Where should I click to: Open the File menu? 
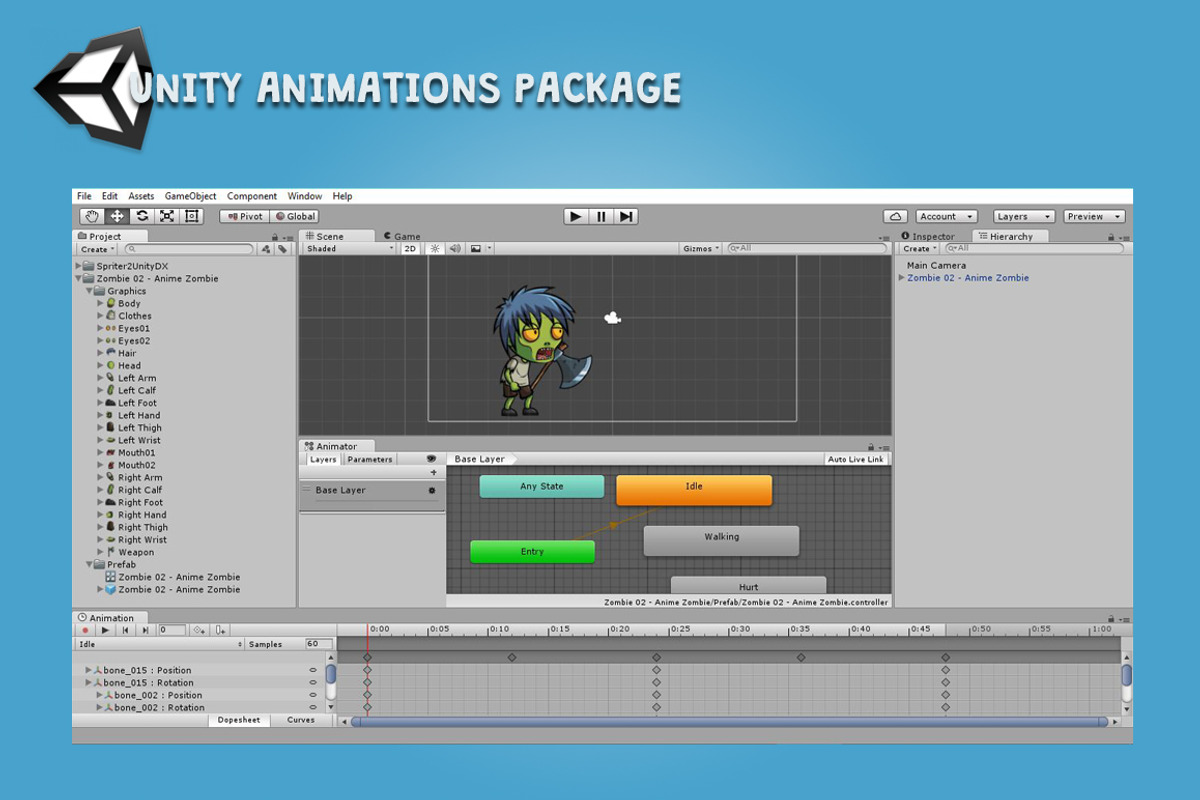(84, 196)
